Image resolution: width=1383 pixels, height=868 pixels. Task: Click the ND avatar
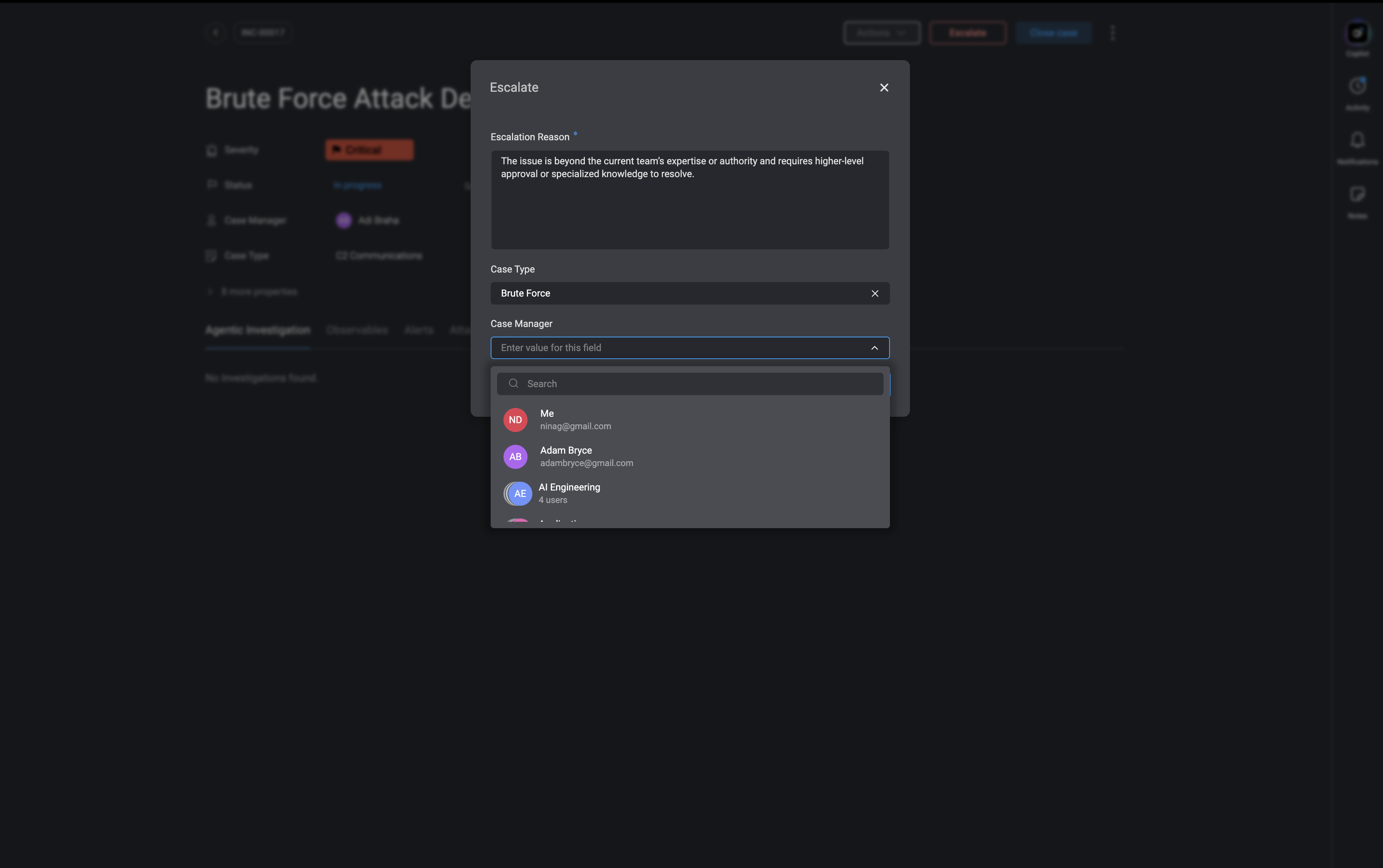point(515,420)
